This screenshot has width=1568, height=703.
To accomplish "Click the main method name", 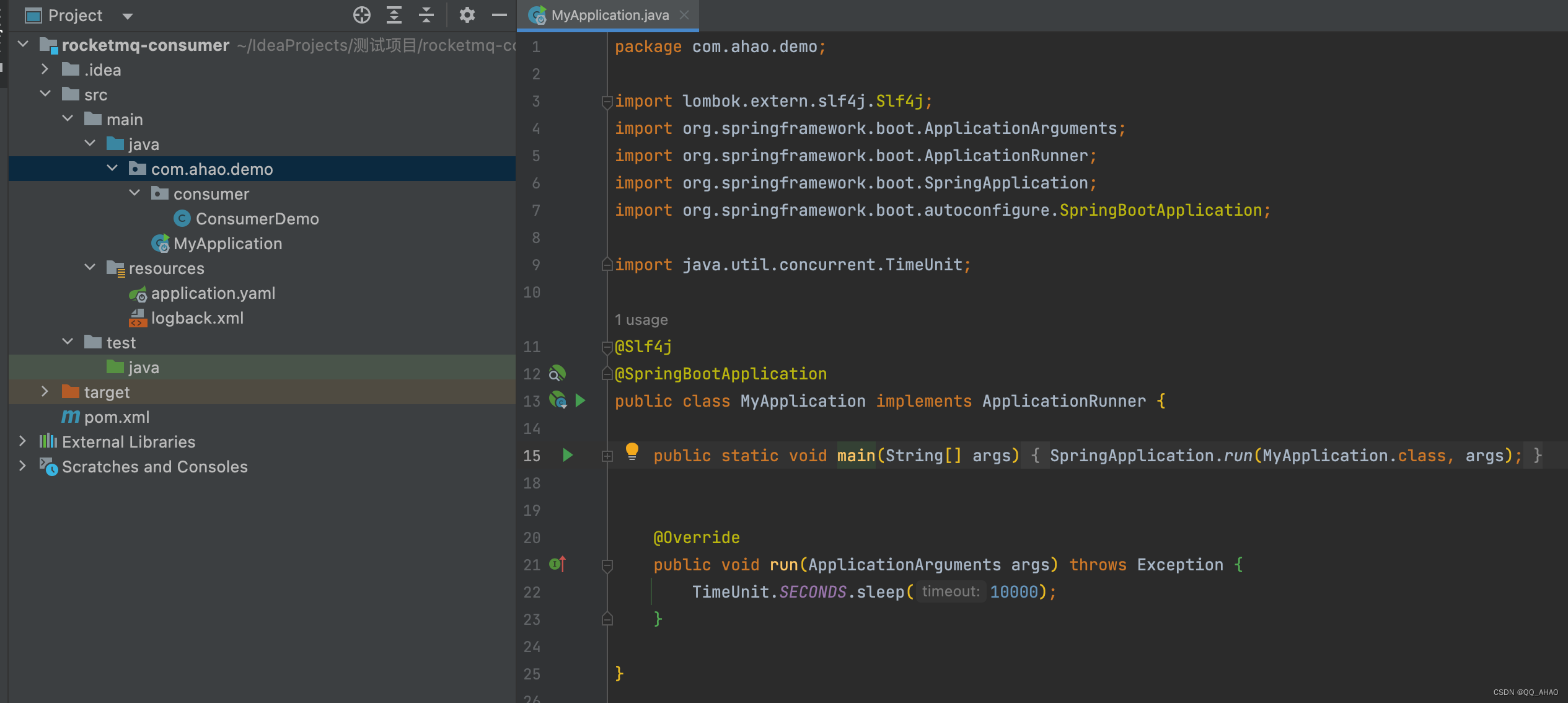I will pos(856,456).
